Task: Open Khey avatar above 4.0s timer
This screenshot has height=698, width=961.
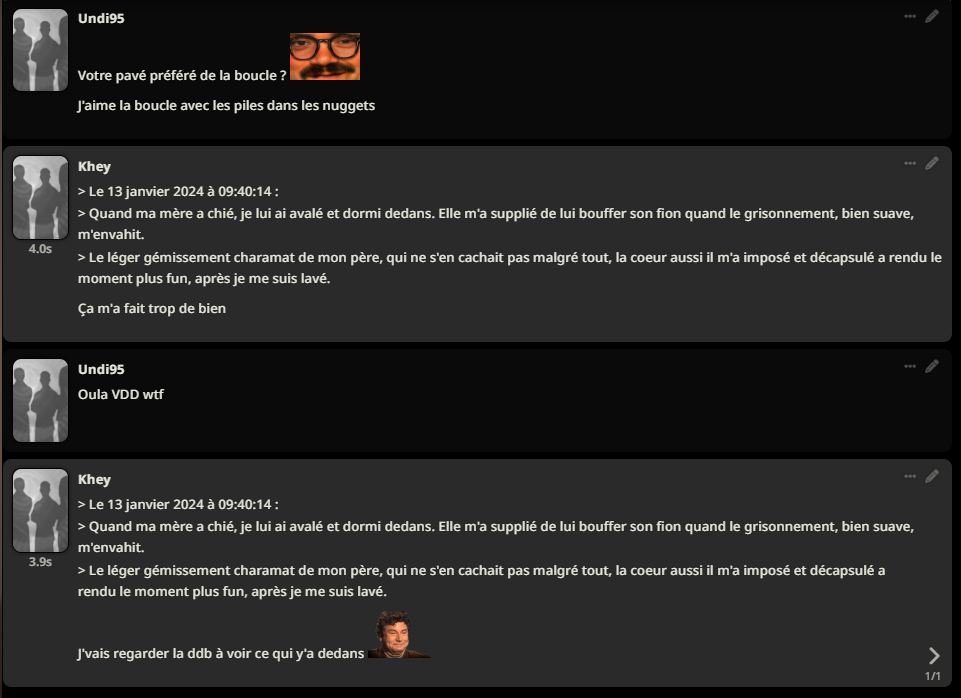Action: tap(40, 197)
